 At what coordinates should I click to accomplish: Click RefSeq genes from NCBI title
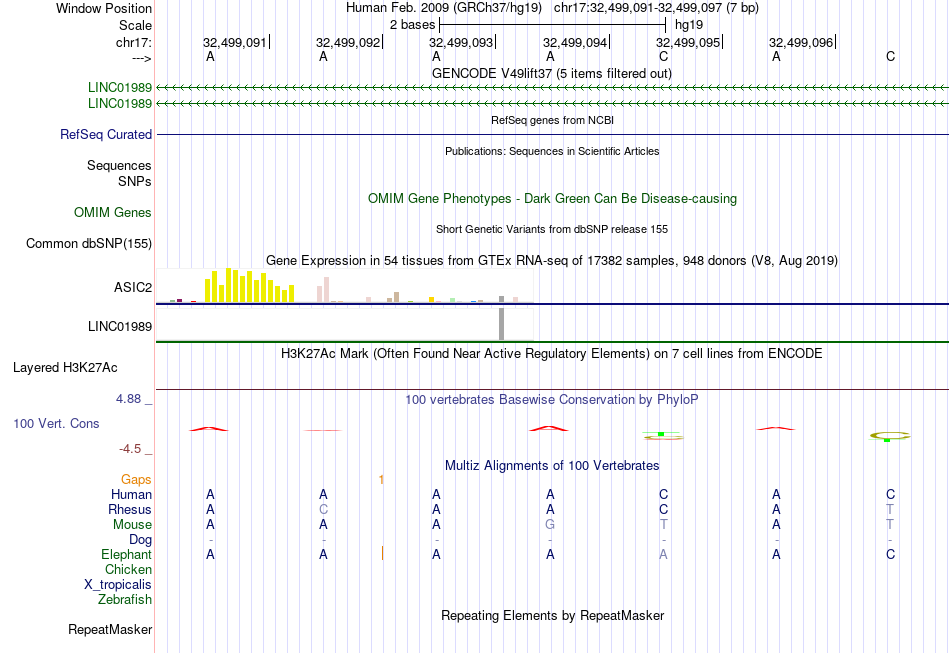coord(552,120)
